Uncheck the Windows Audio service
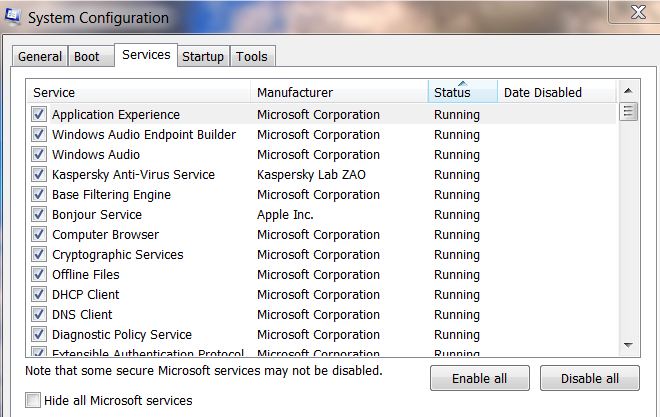This screenshot has width=660, height=417. point(39,155)
